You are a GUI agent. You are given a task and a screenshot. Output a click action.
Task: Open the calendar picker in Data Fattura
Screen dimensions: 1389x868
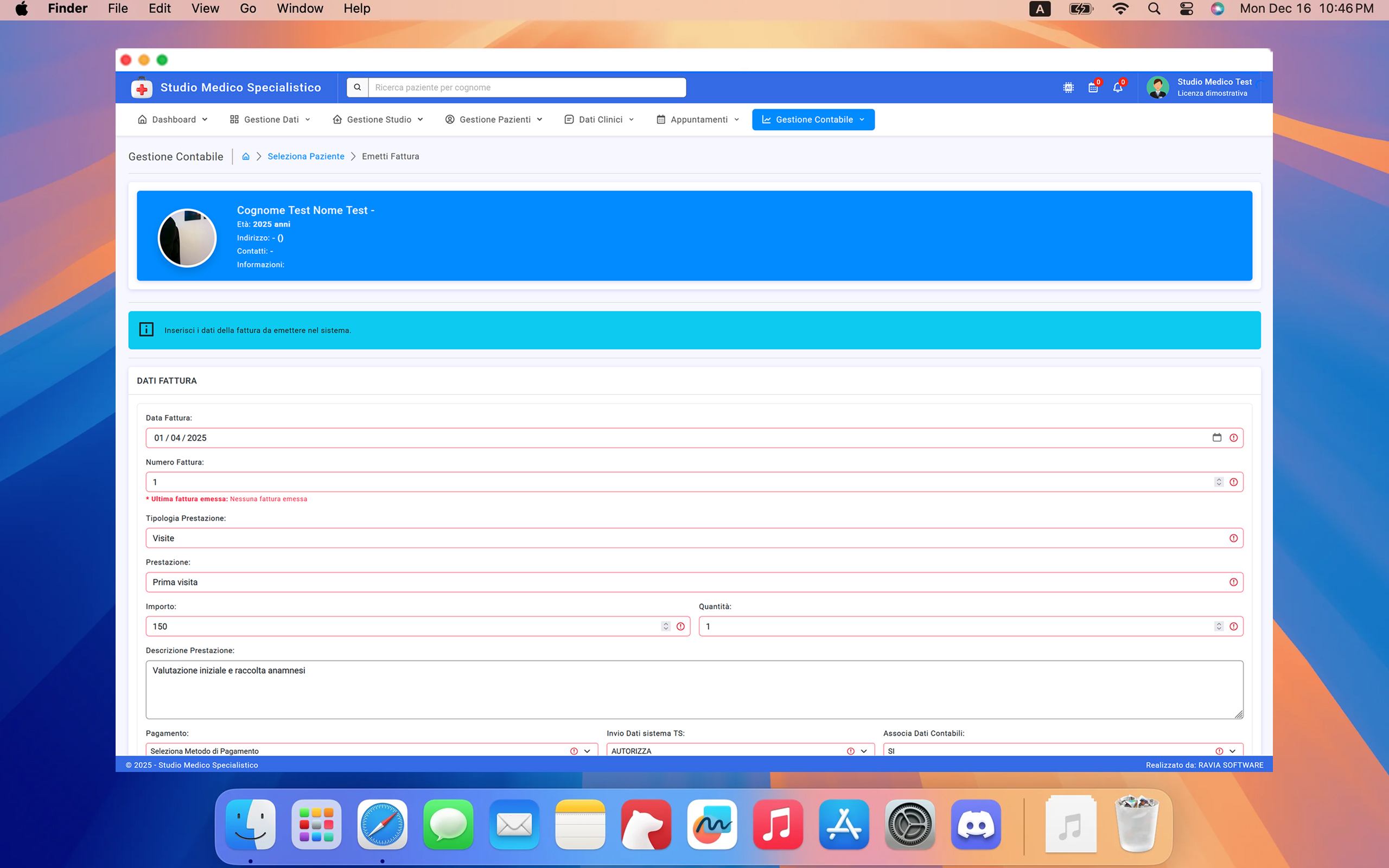(1217, 437)
